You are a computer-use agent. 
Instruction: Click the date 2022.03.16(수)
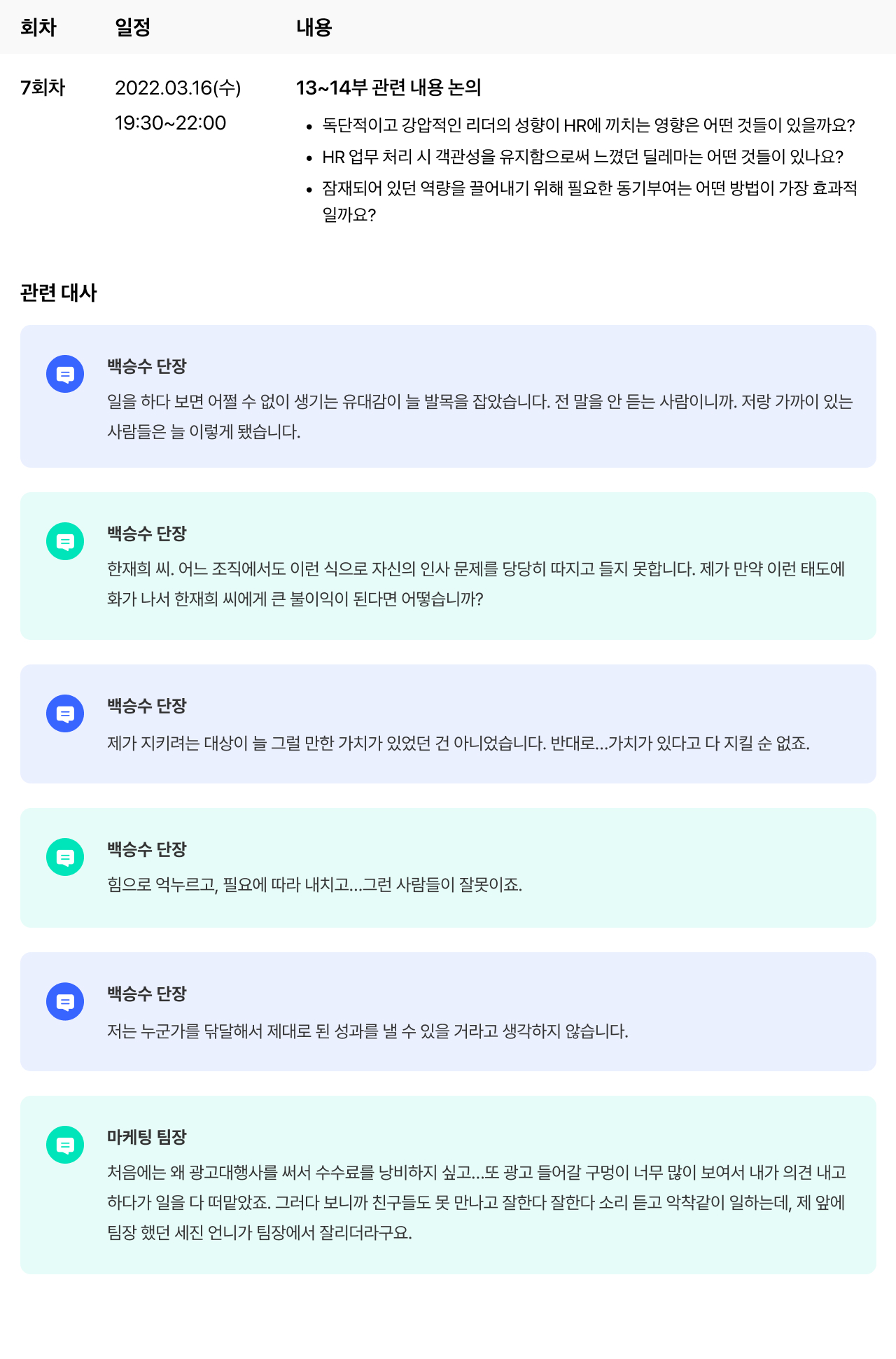178,88
